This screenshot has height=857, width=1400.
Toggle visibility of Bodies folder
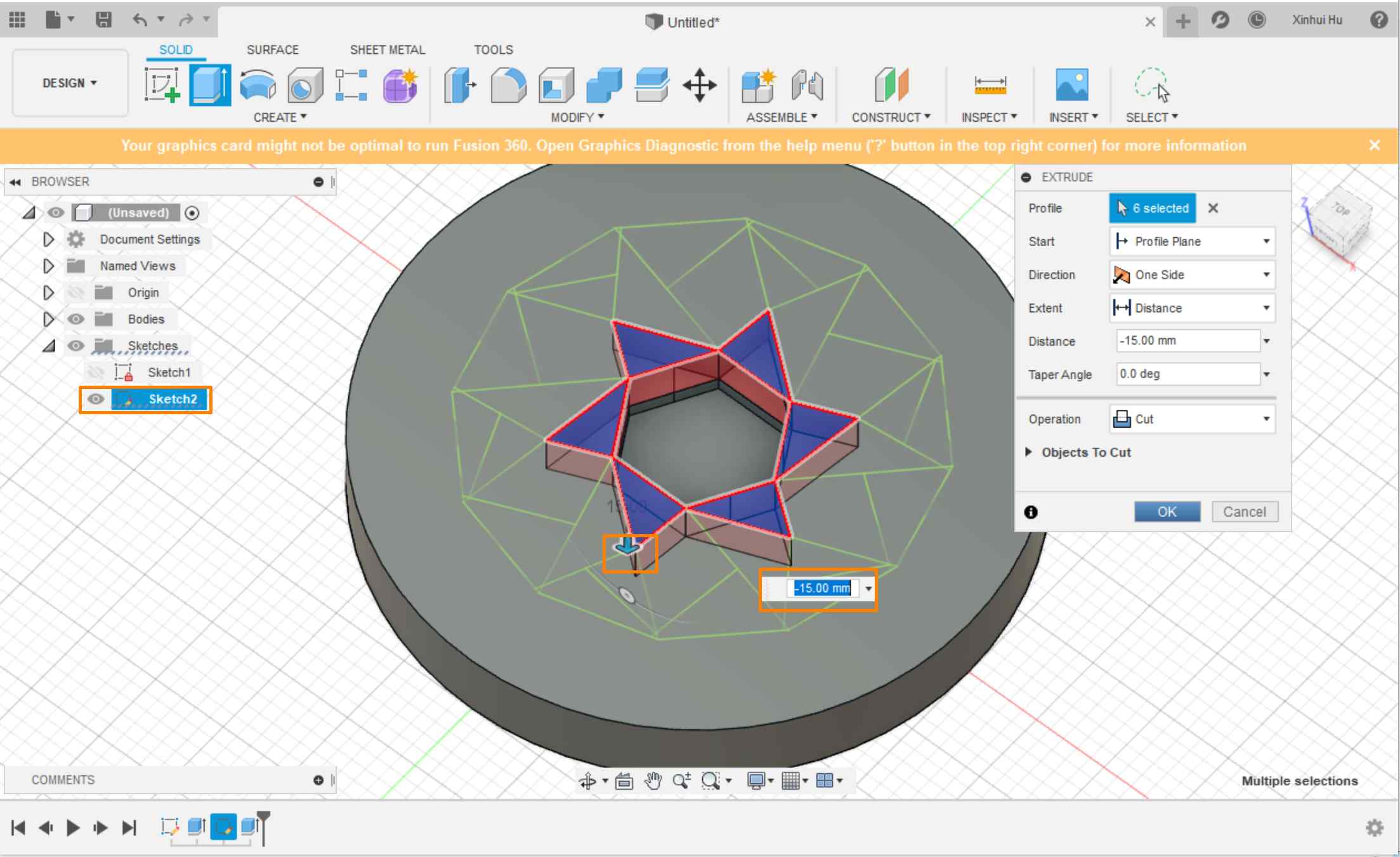[x=75, y=319]
